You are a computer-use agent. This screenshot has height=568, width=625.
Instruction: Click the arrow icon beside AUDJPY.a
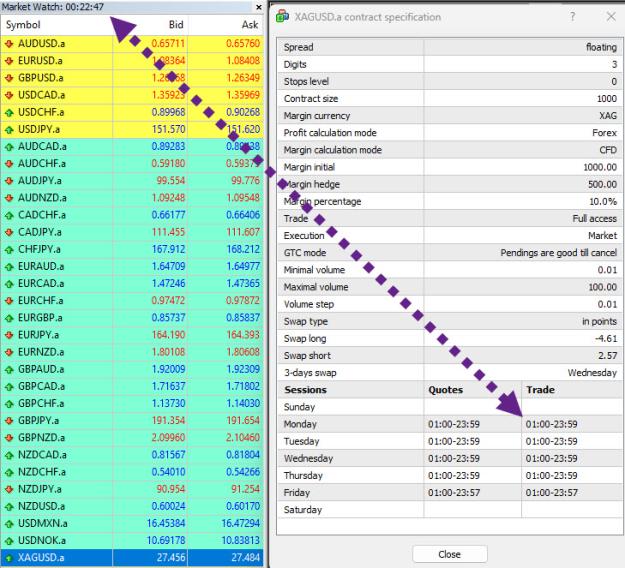pos(9,181)
